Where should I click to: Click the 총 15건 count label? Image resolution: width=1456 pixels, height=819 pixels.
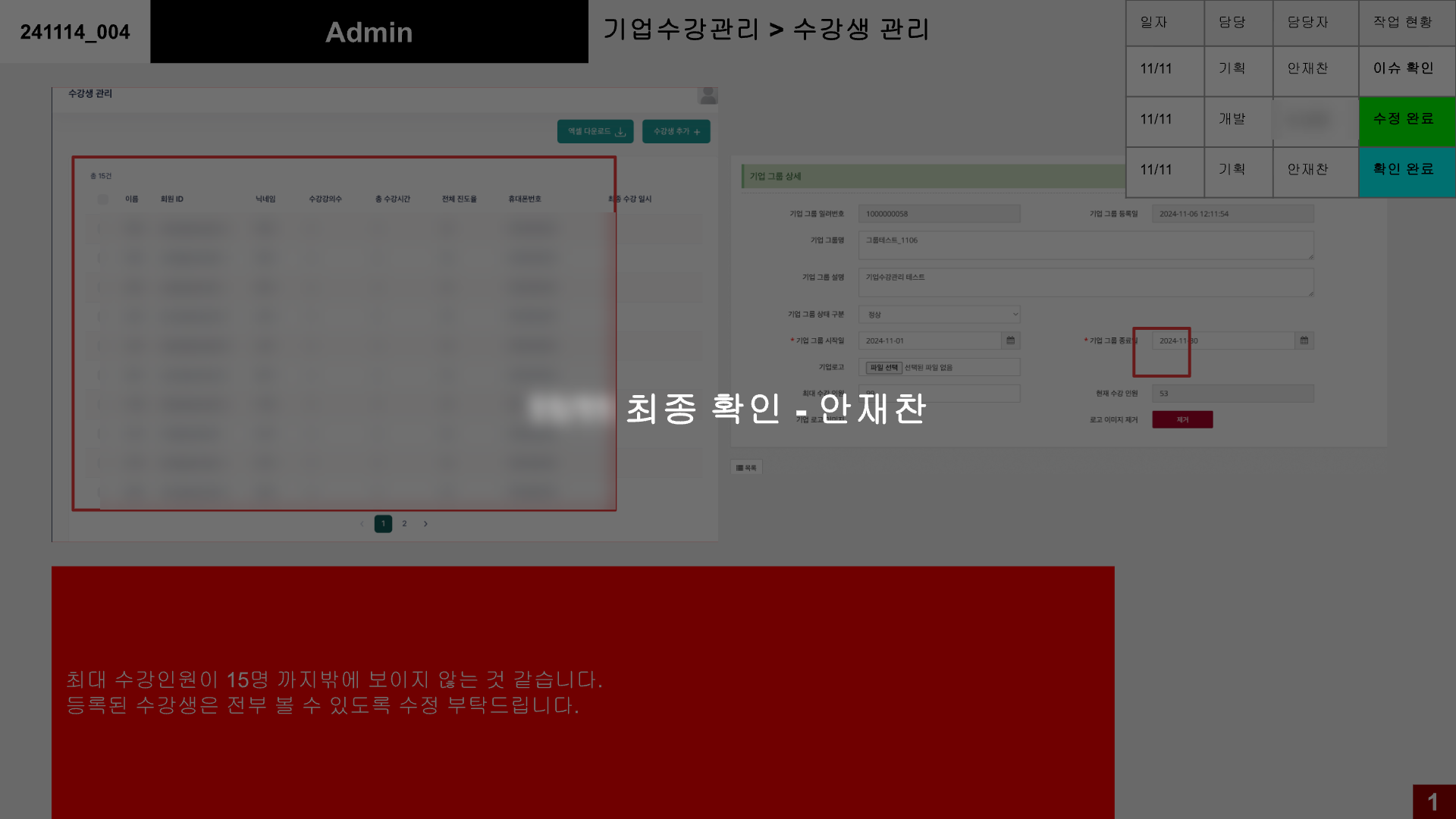tap(101, 176)
